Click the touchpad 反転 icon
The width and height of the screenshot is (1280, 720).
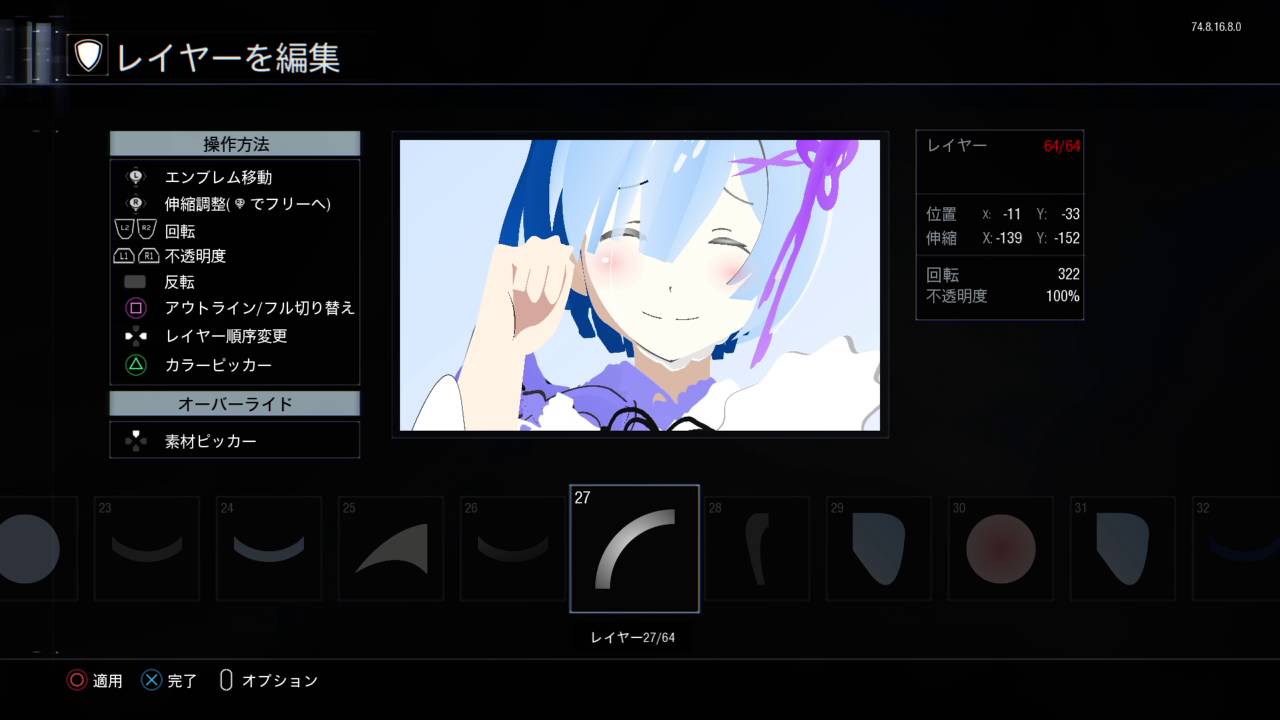pos(136,282)
